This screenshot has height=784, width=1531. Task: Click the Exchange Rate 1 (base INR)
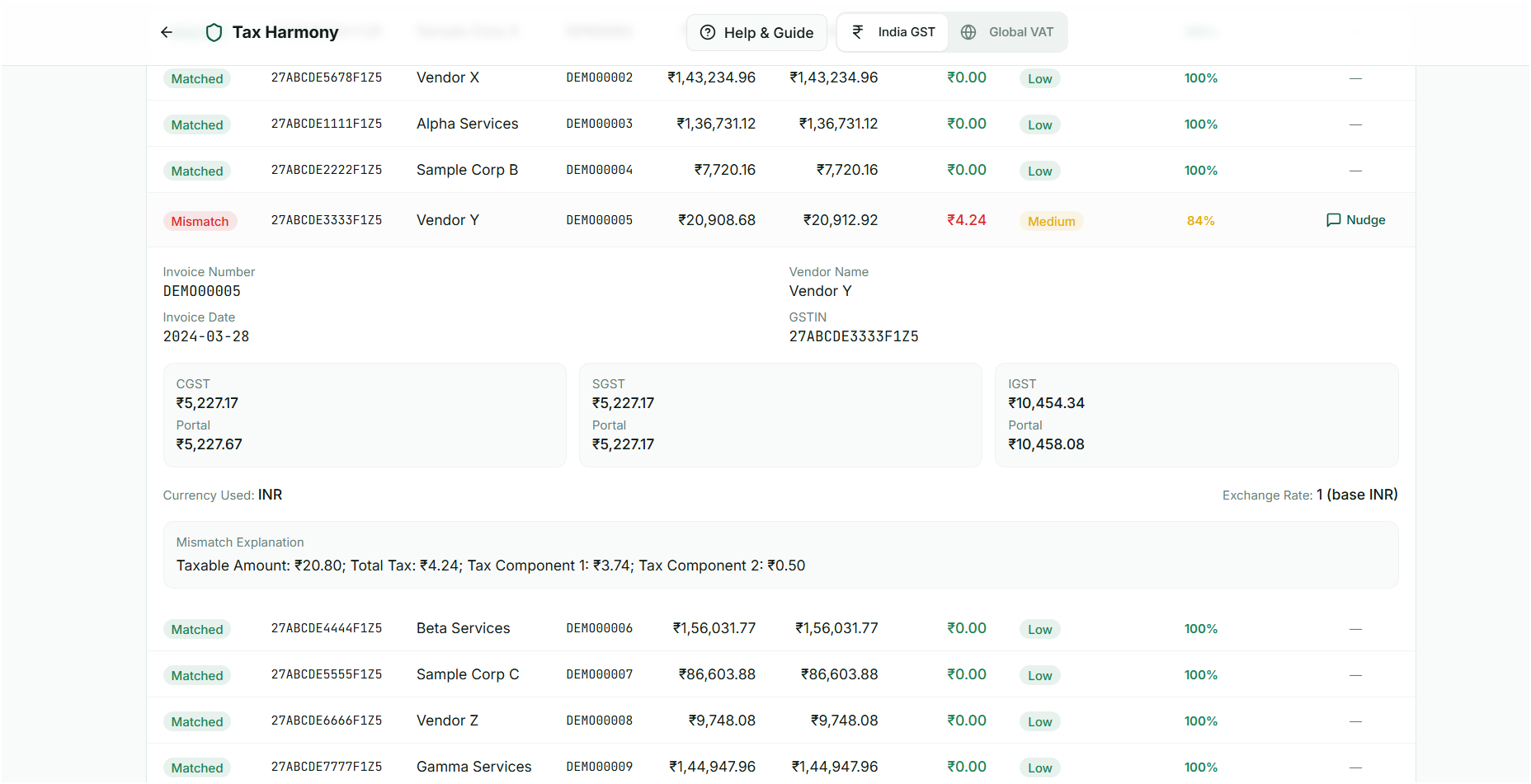pos(1310,495)
